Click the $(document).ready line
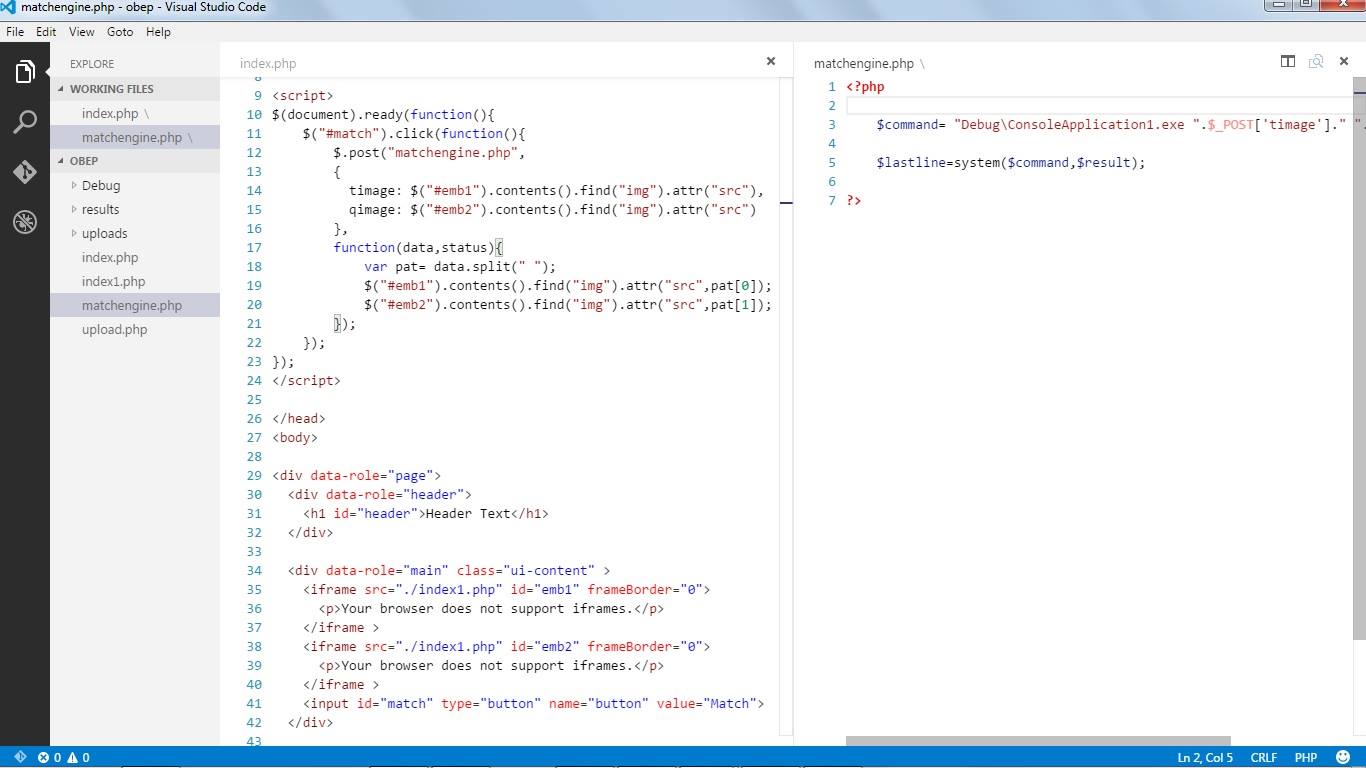 point(383,114)
